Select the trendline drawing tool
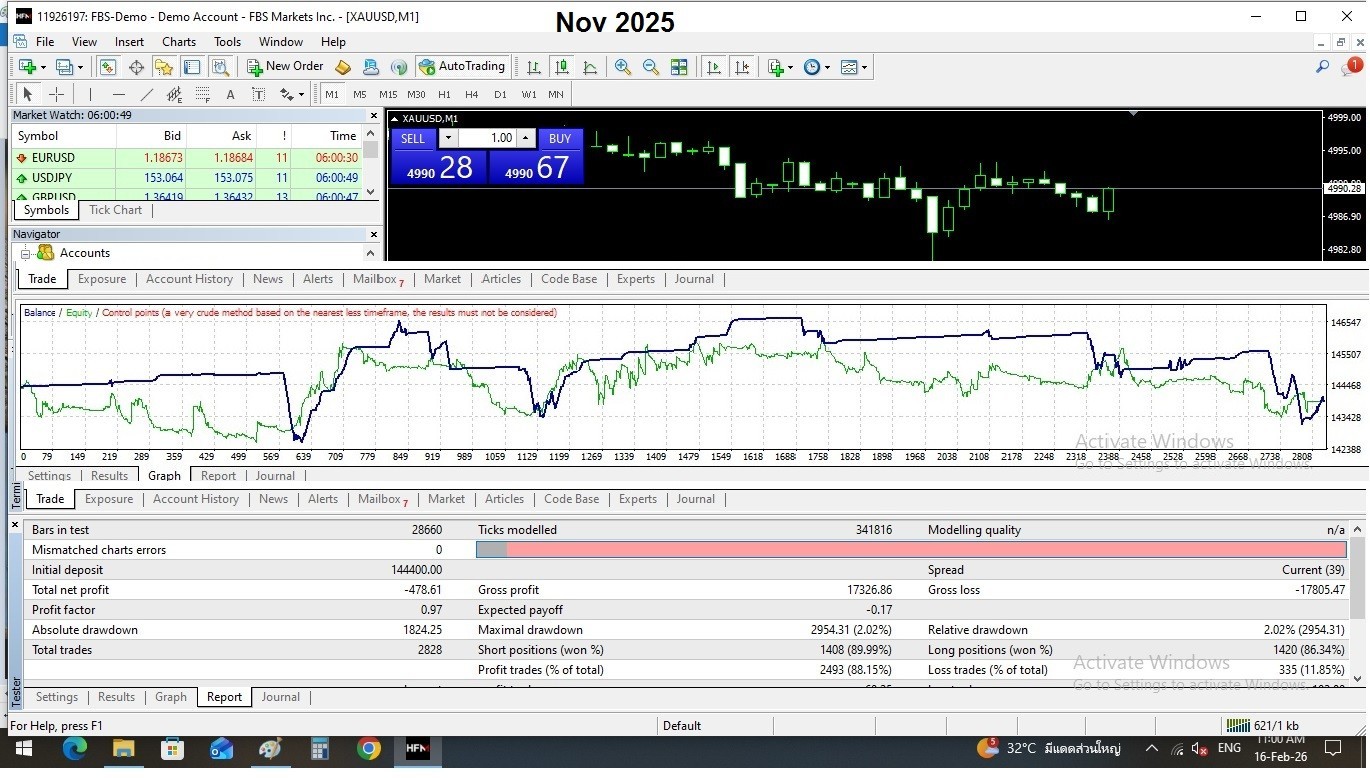 pos(147,94)
